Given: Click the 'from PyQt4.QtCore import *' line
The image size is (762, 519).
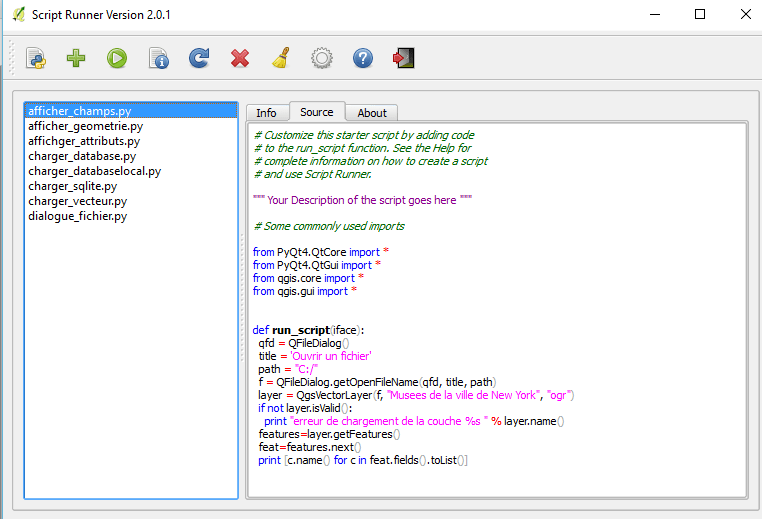Looking at the screenshot, I should (321, 252).
